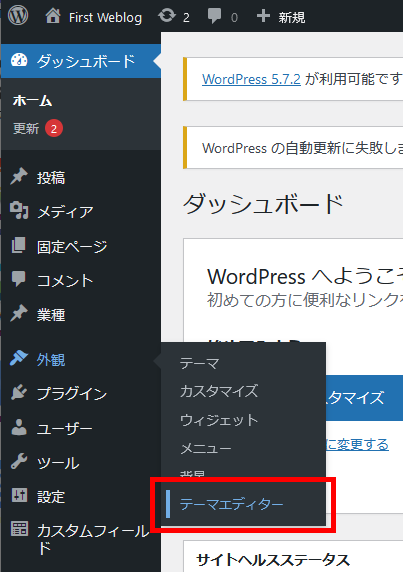Click the サイトヘルスステータス panel heading
Screen dimensions: 403x572
click(x=273, y=560)
